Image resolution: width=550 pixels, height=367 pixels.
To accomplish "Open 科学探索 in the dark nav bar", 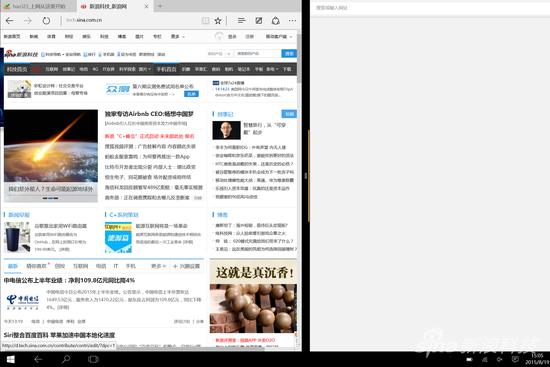I will pos(127,69).
